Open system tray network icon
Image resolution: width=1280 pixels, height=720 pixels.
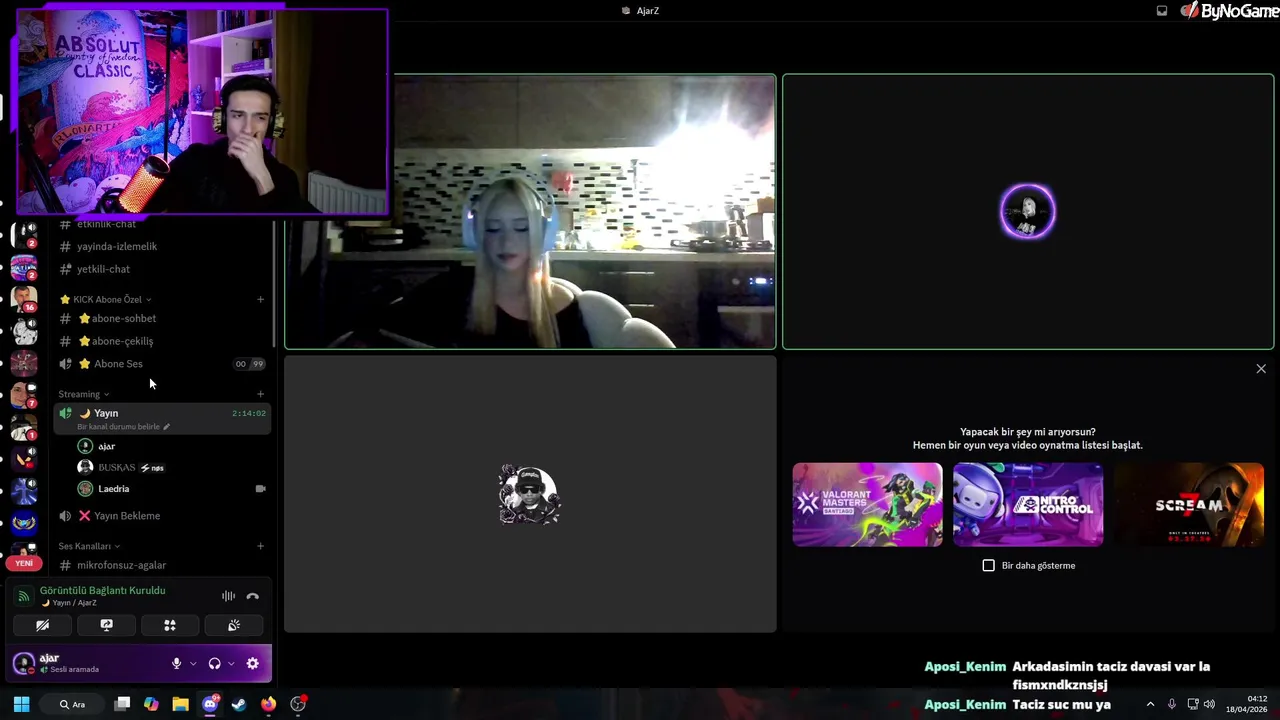(x=1192, y=704)
